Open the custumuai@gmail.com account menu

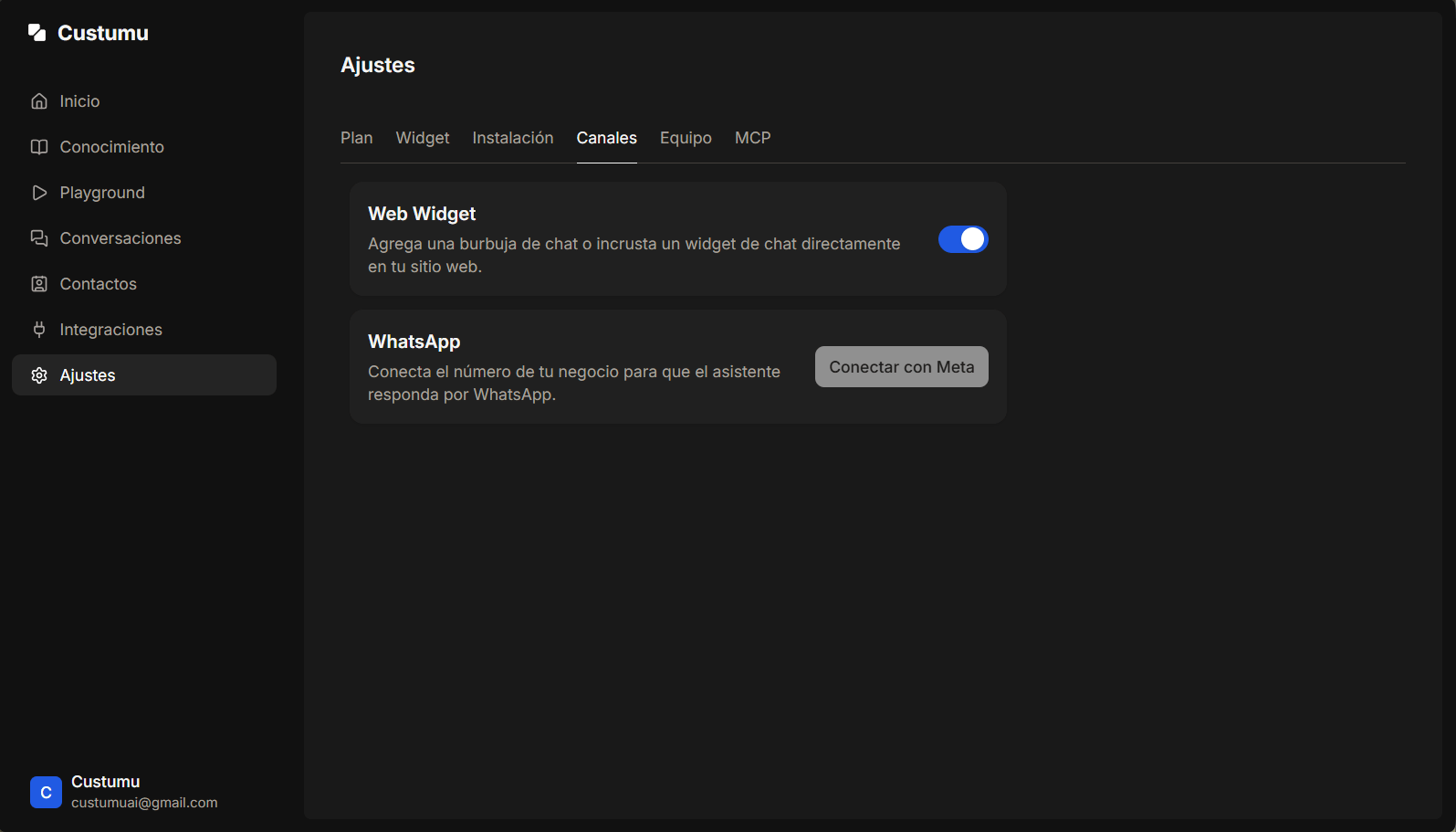[144, 792]
